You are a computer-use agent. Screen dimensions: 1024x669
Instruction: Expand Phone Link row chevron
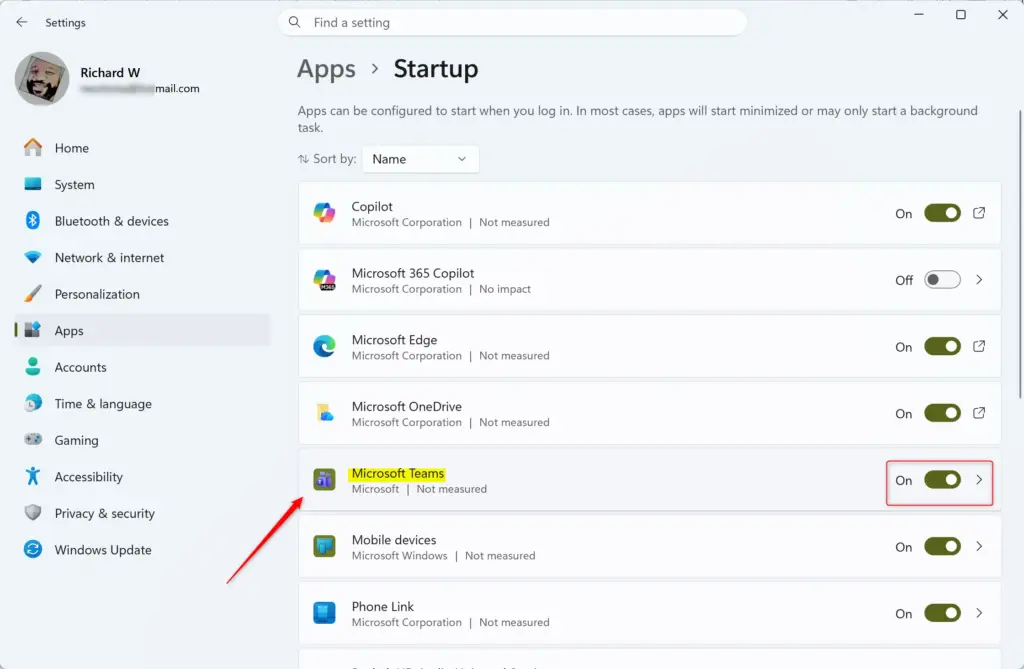979,613
